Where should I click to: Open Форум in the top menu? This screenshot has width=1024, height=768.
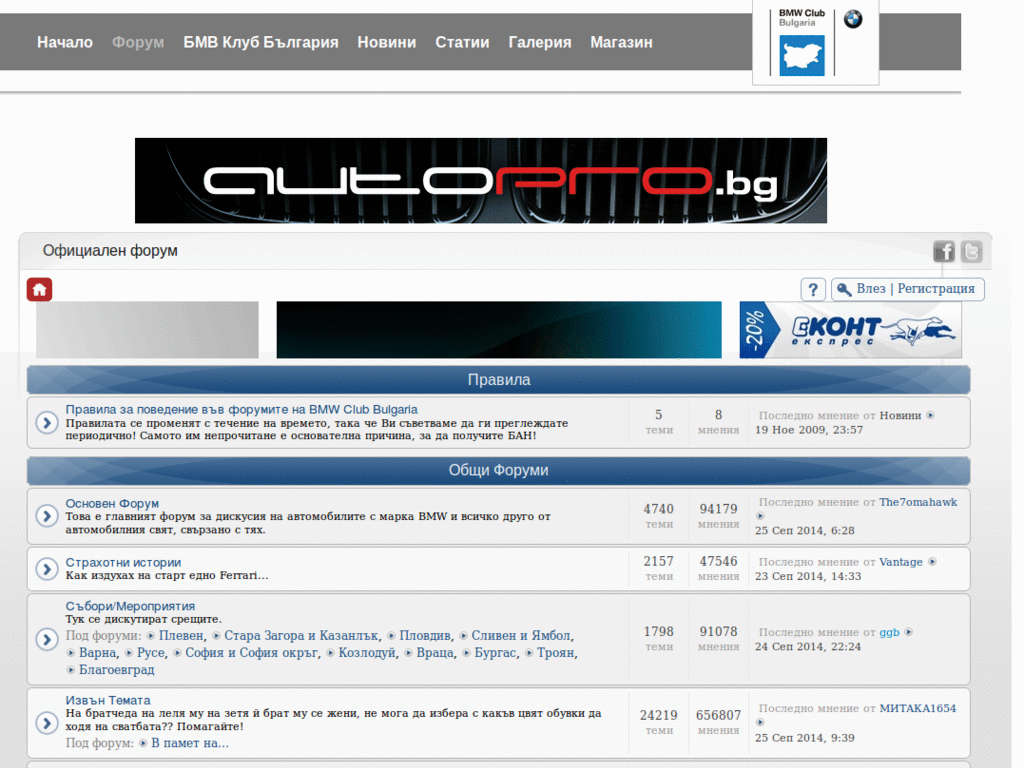point(138,42)
